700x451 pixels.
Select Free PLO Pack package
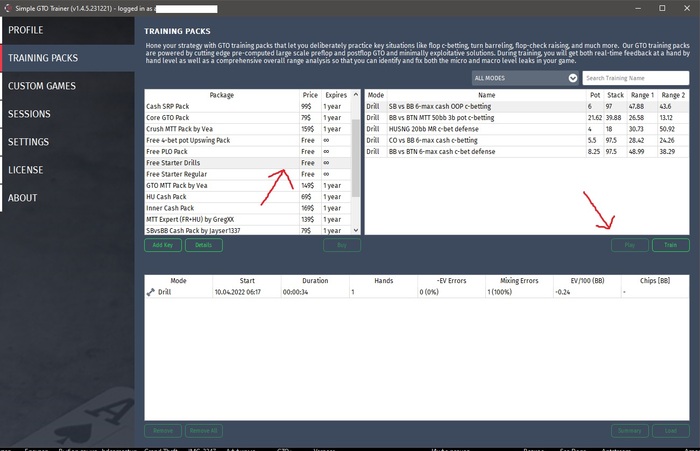click(248, 152)
